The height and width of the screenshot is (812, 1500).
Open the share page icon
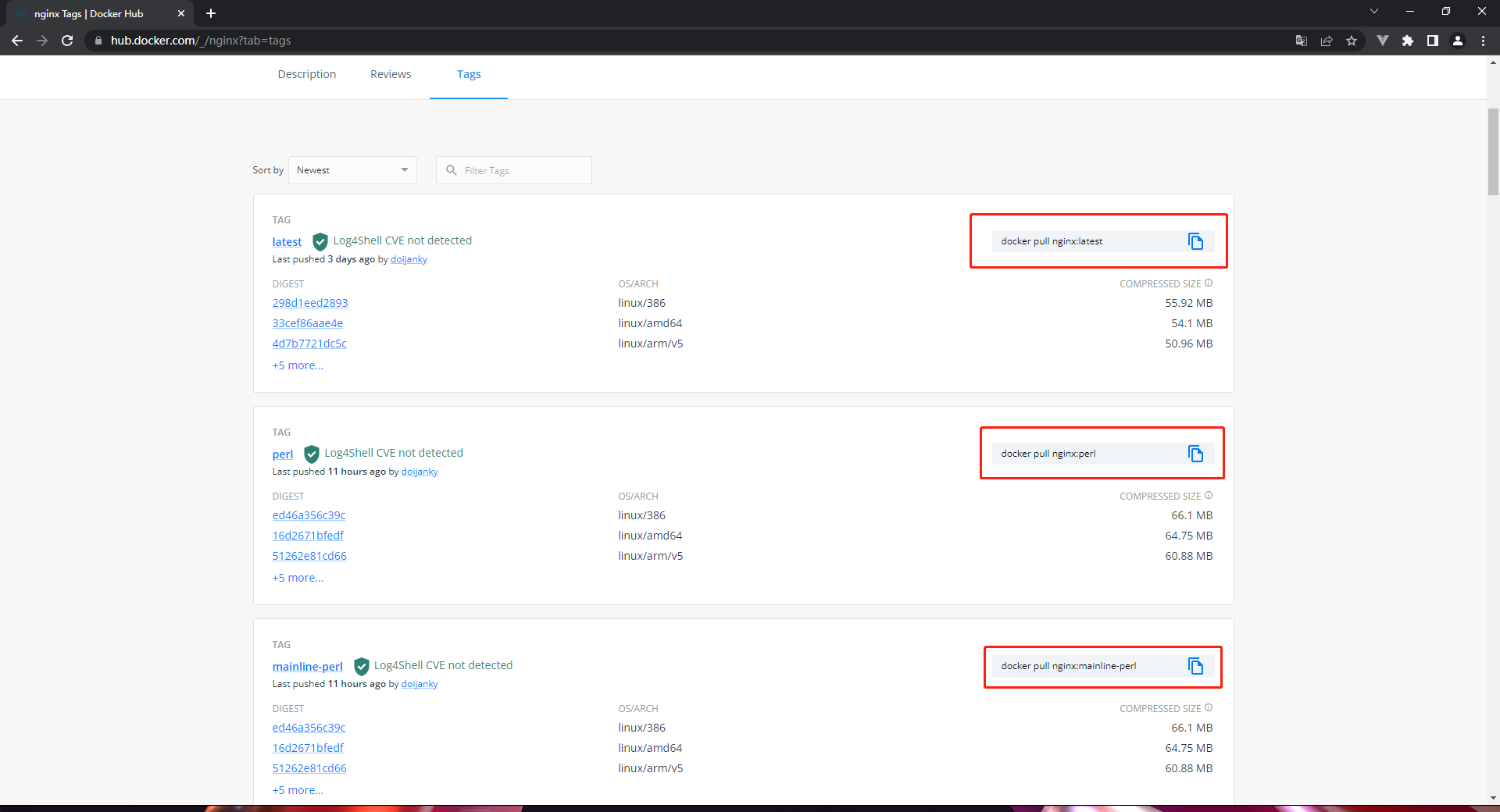point(1327,41)
